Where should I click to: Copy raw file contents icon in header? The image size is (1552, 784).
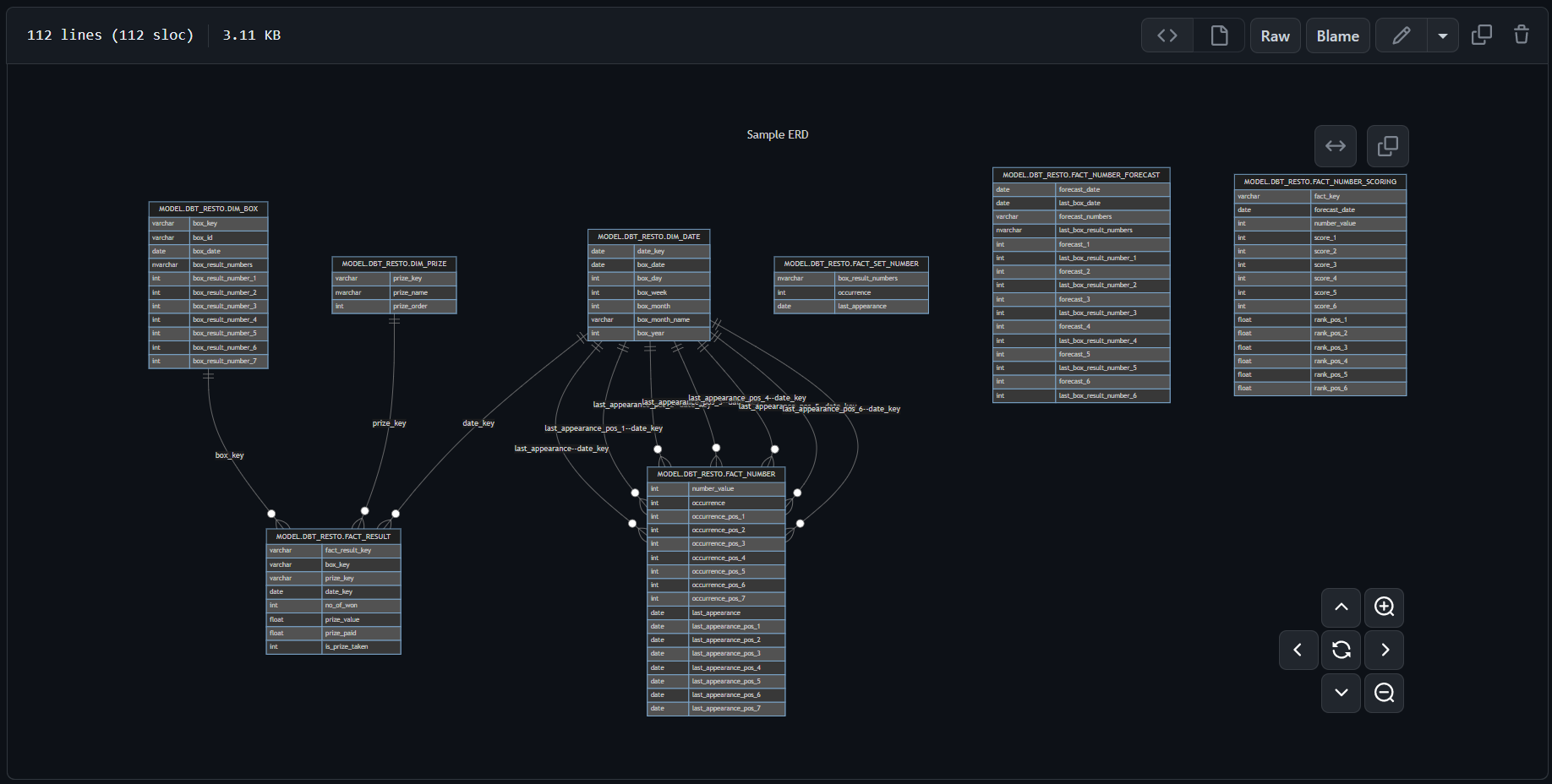1482,35
